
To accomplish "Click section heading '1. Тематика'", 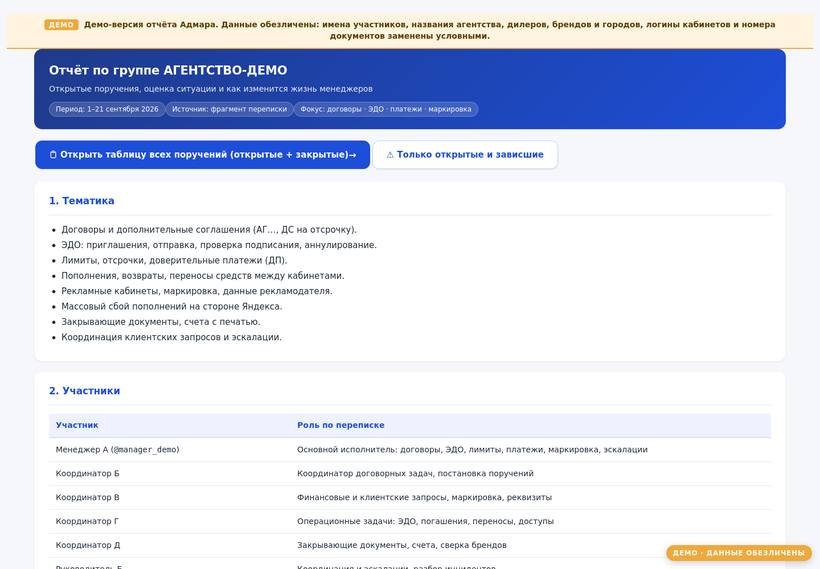I will click(x=82, y=201).
